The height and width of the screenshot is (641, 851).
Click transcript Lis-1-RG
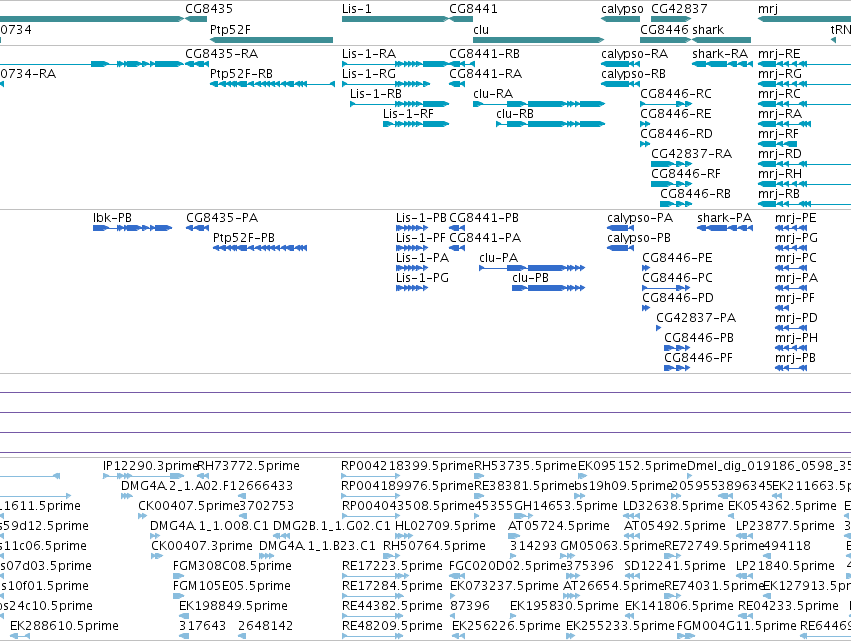tap(369, 74)
